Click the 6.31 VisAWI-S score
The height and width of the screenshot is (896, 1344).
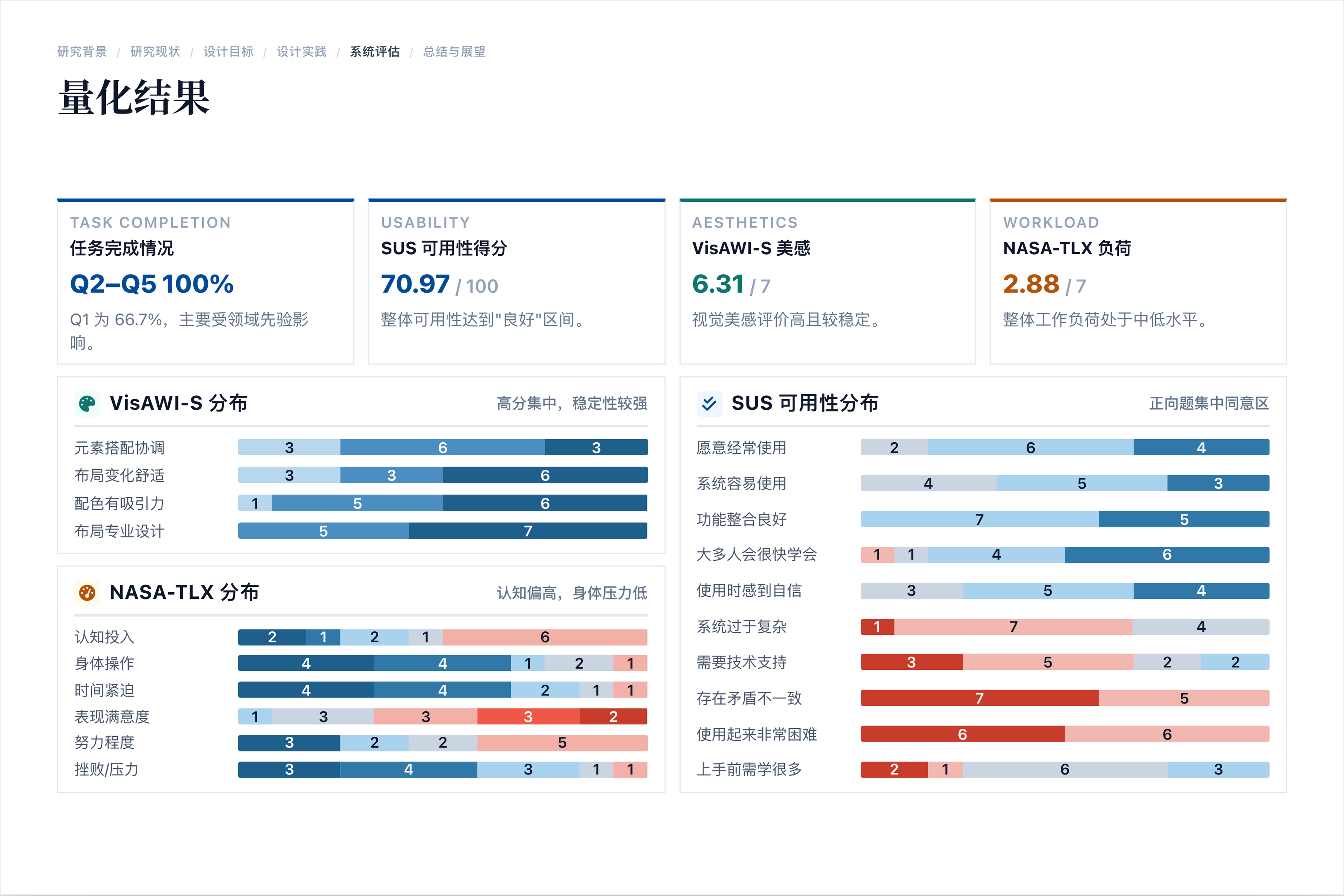[718, 284]
